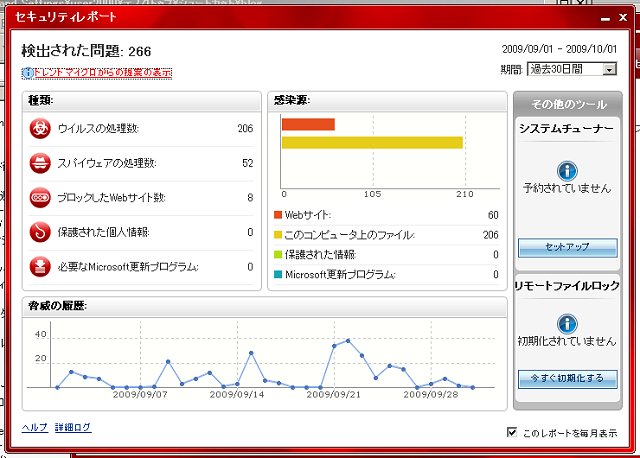Click the セットアップ button
Image resolution: width=640 pixels, height=458 pixels.
point(567,247)
